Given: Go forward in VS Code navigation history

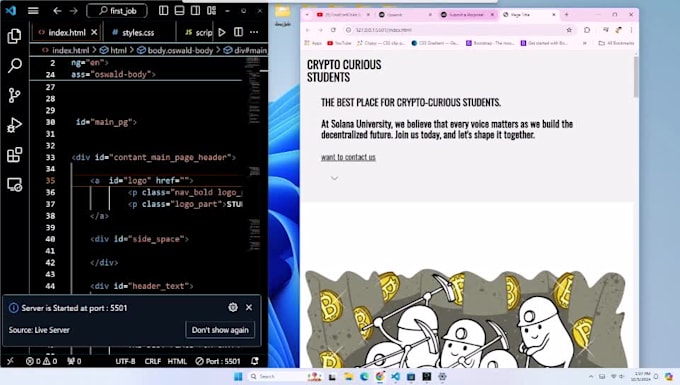Looking at the screenshot, I should coord(74,10).
